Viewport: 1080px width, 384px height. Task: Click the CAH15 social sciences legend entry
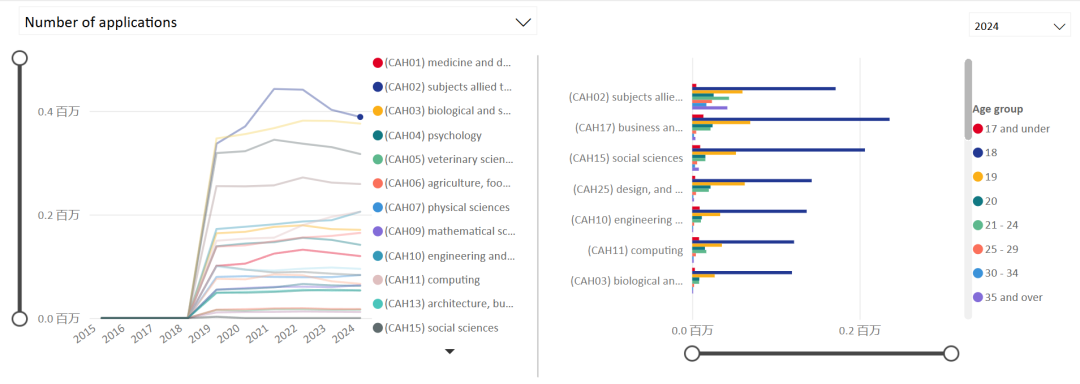point(435,328)
